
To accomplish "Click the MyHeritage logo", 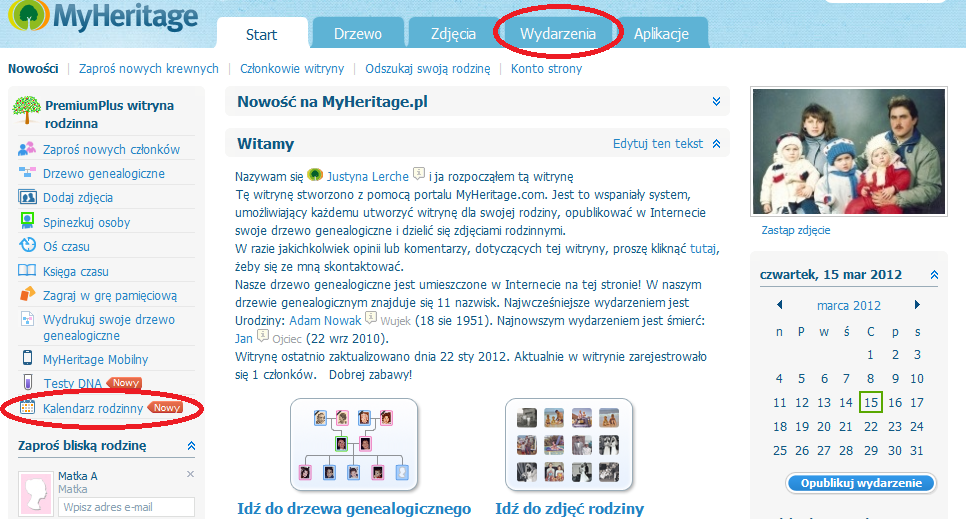I will 103,16.
